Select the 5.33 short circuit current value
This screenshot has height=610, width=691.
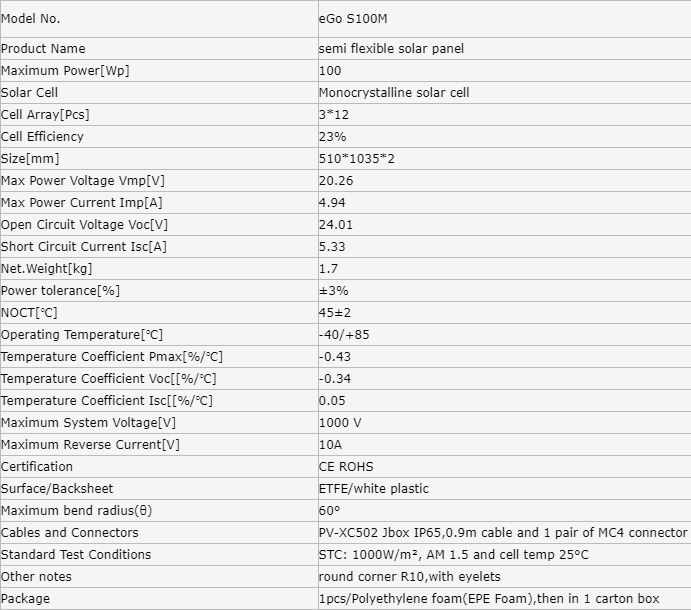[332, 246]
